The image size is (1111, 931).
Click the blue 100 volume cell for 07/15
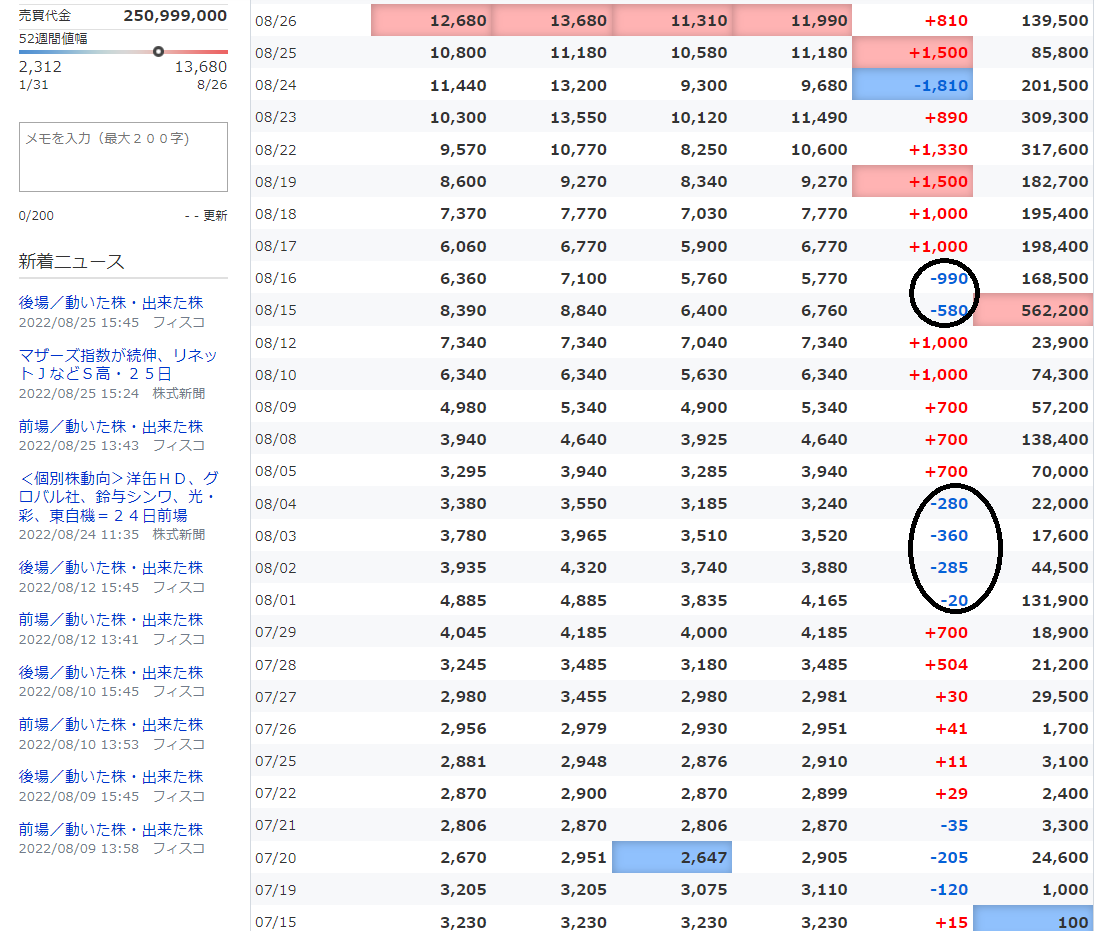coord(1033,921)
